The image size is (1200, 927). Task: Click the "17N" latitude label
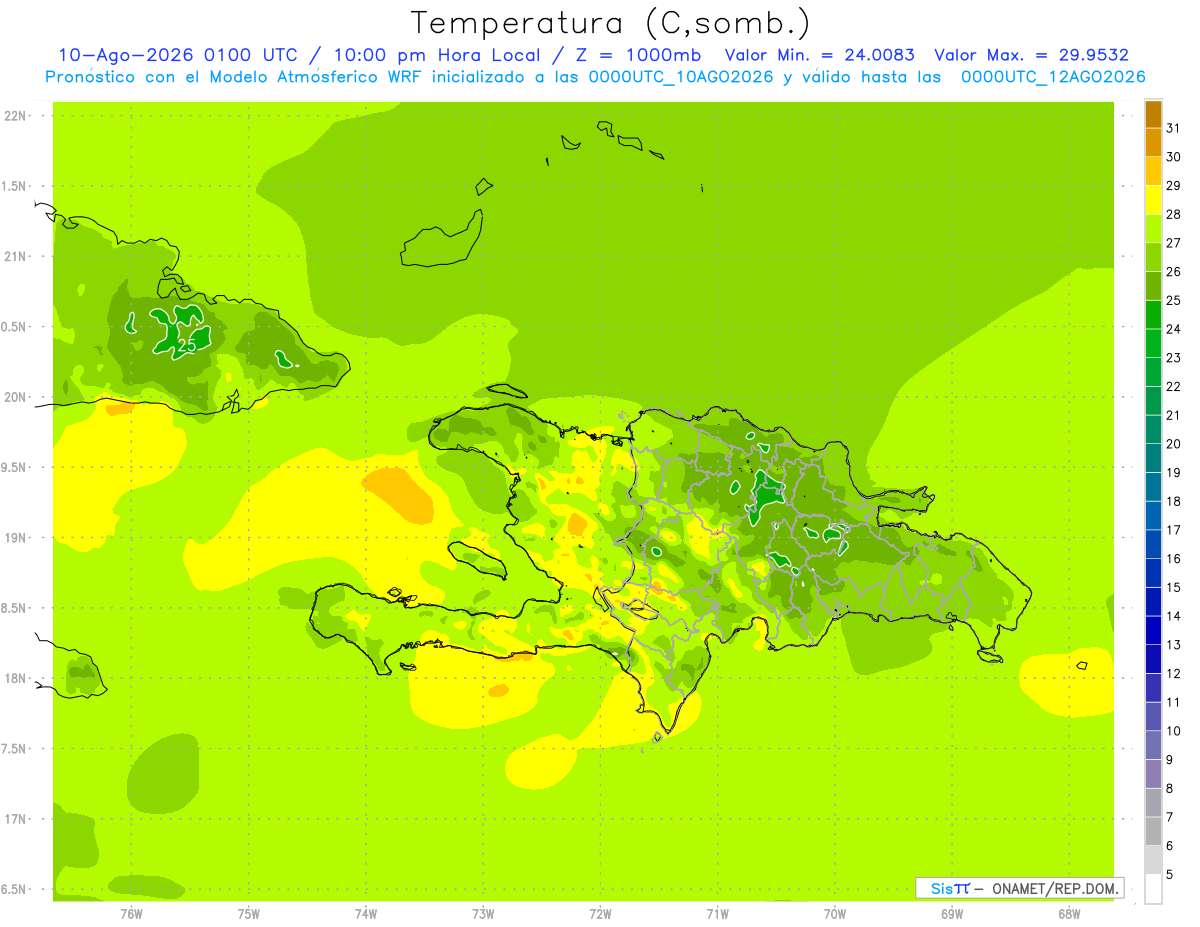tap(17, 819)
